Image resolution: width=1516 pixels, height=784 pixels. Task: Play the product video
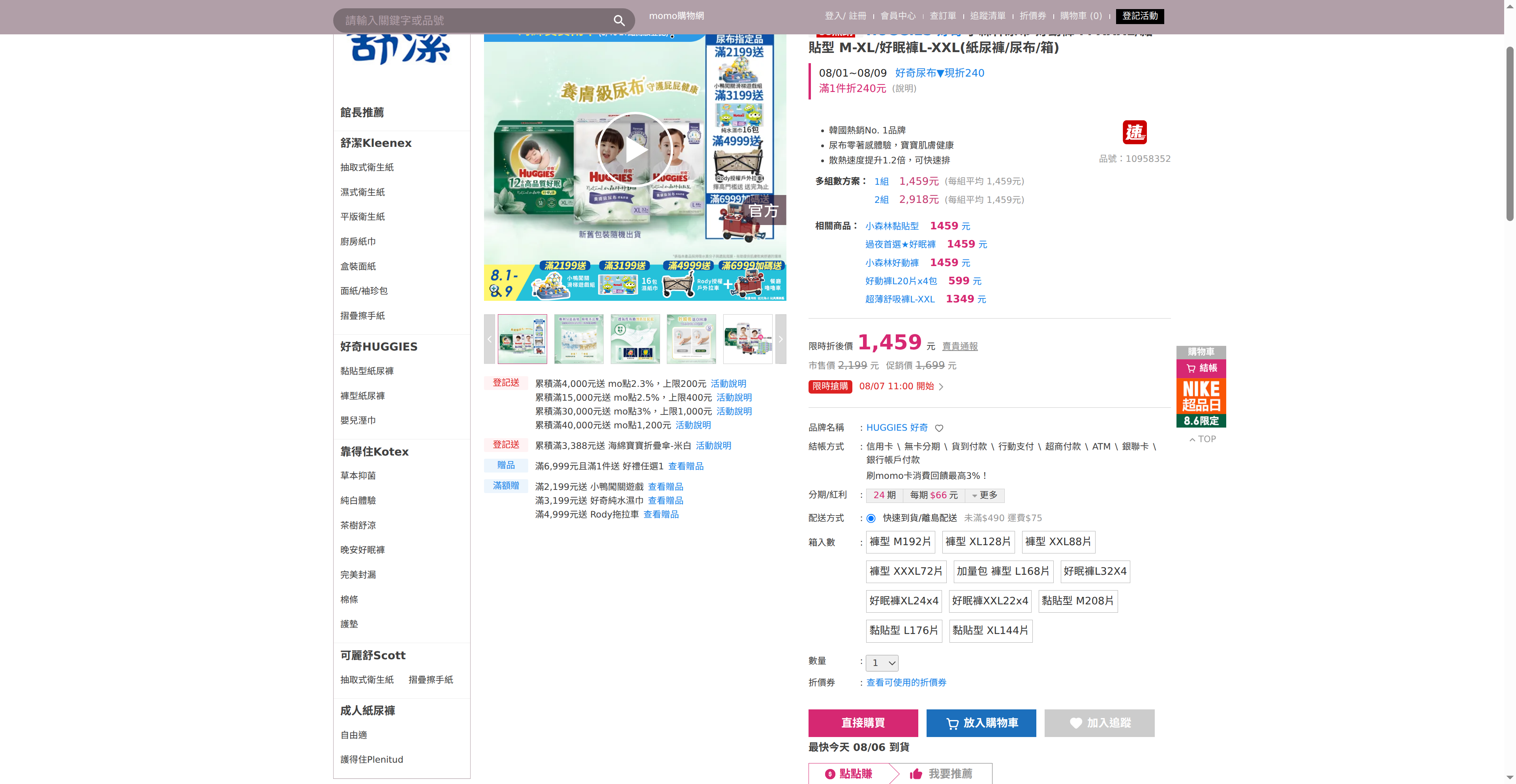point(634,150)
